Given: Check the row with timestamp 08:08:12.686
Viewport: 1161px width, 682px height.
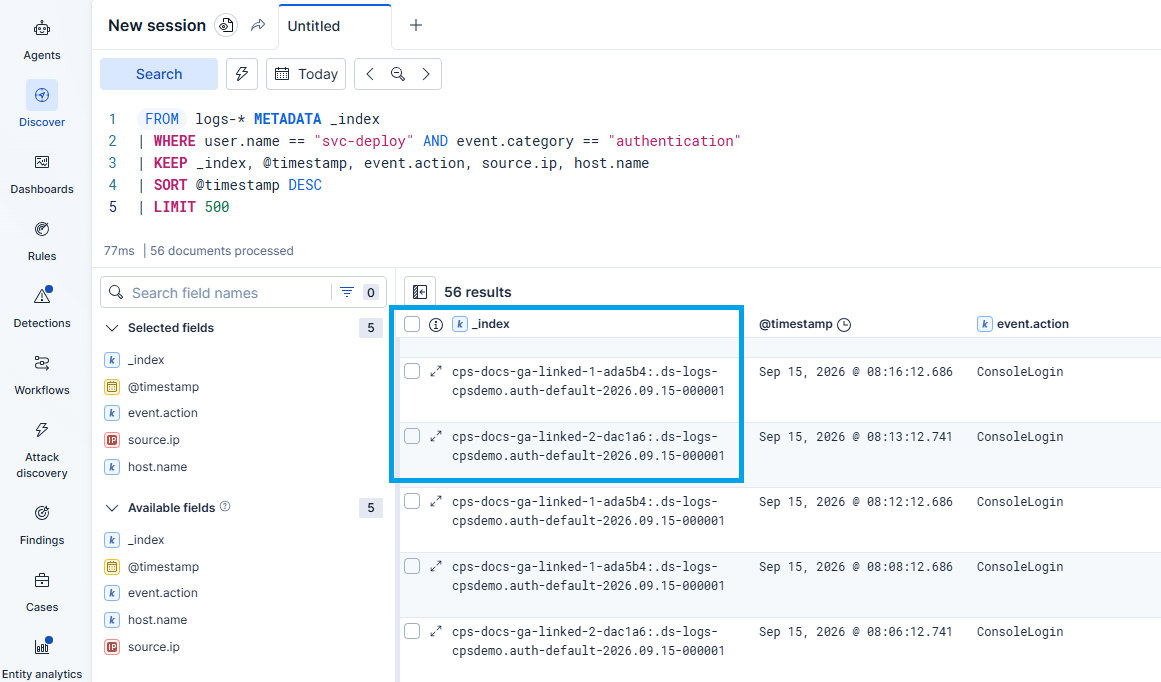Looking at the screenshot, I should point(412,566).
